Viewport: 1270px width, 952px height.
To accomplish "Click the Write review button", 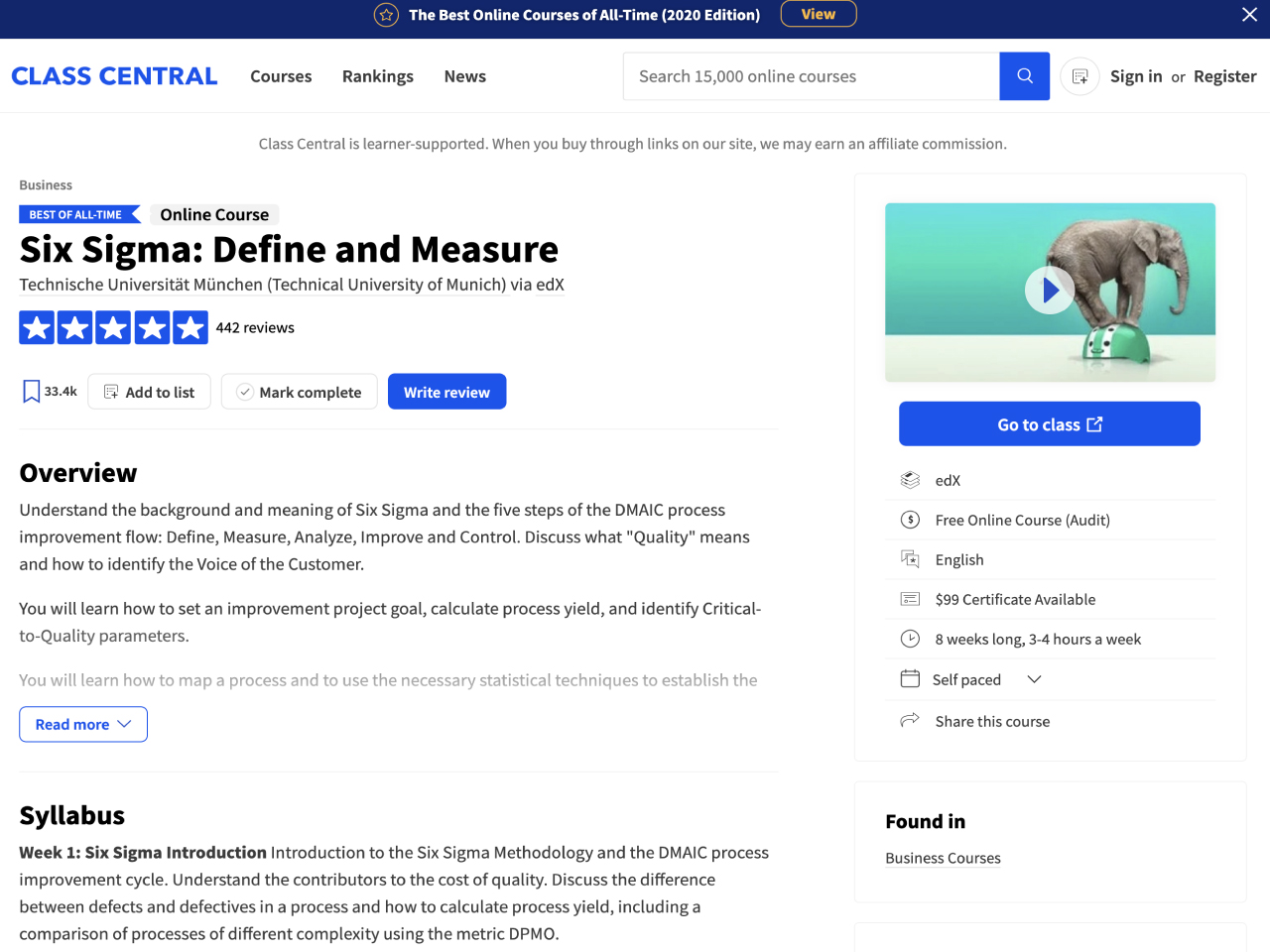I will (x=446, y=392).
